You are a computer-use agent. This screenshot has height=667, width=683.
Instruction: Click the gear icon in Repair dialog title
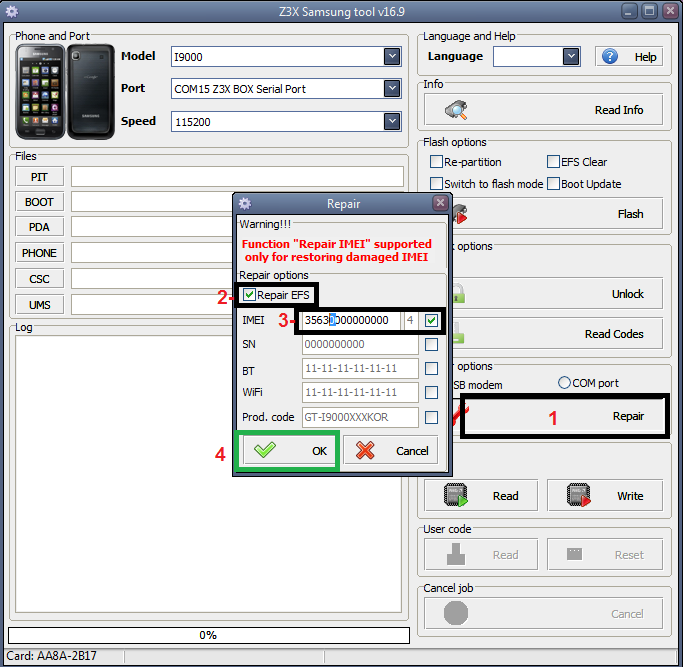[x=245, y=203]
